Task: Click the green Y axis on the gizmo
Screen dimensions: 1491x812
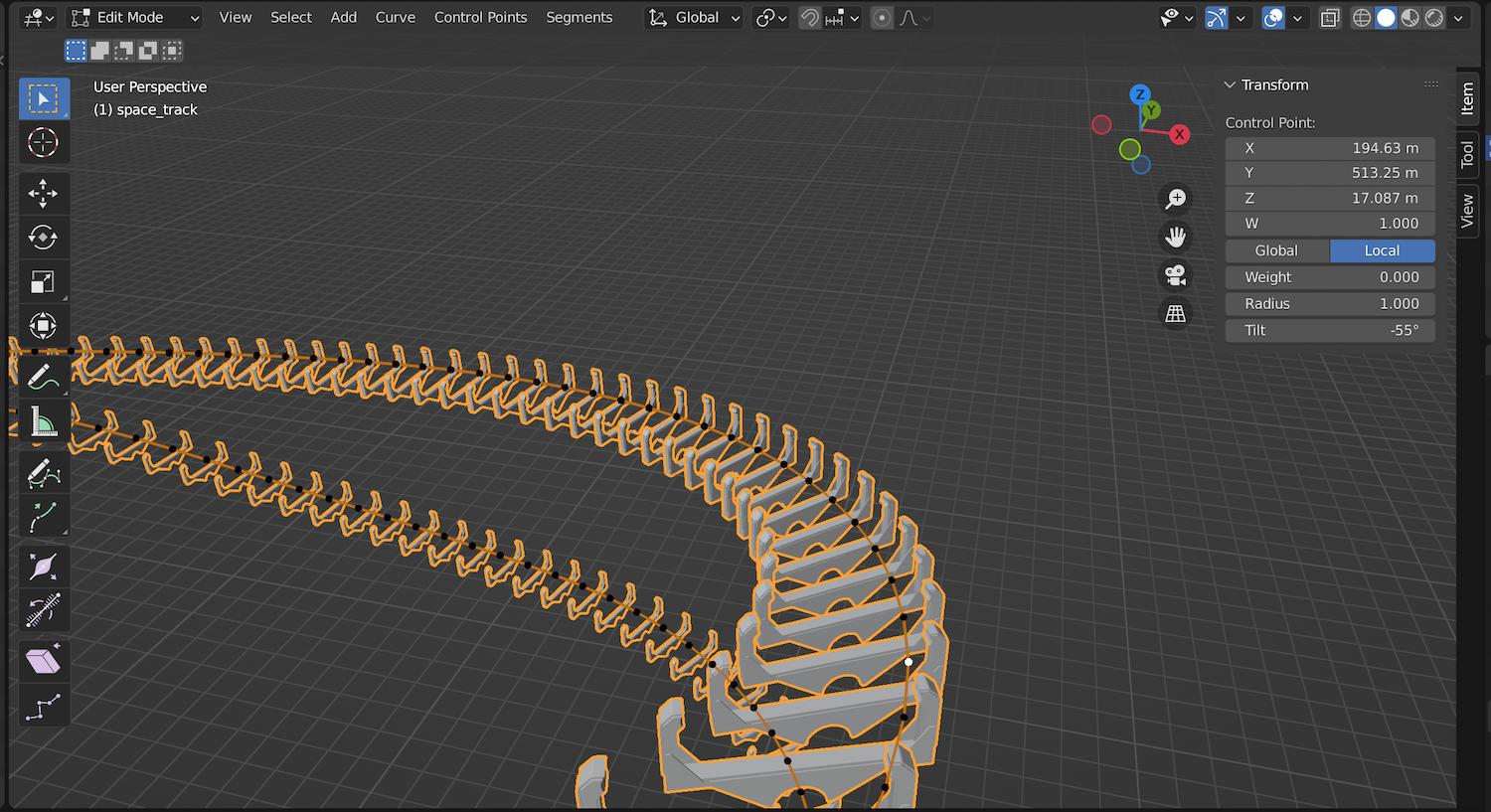Action: point(1150,110)
